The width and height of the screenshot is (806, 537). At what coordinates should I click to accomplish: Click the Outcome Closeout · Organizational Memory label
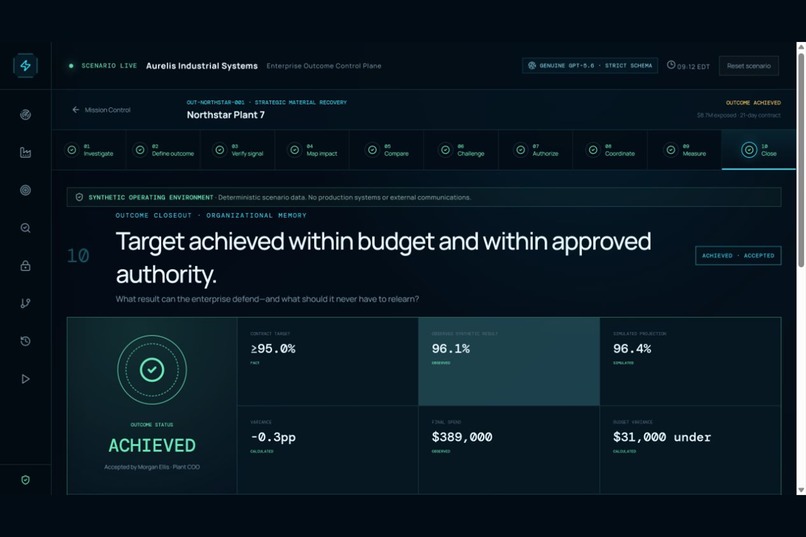coord(211,215)
